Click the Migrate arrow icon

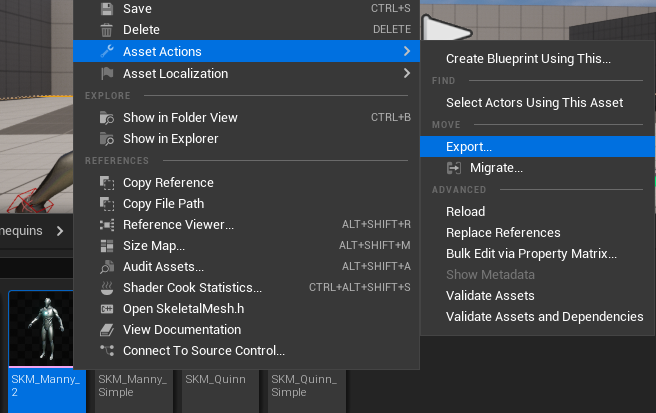pyautogui.click(x=454, y=168)
